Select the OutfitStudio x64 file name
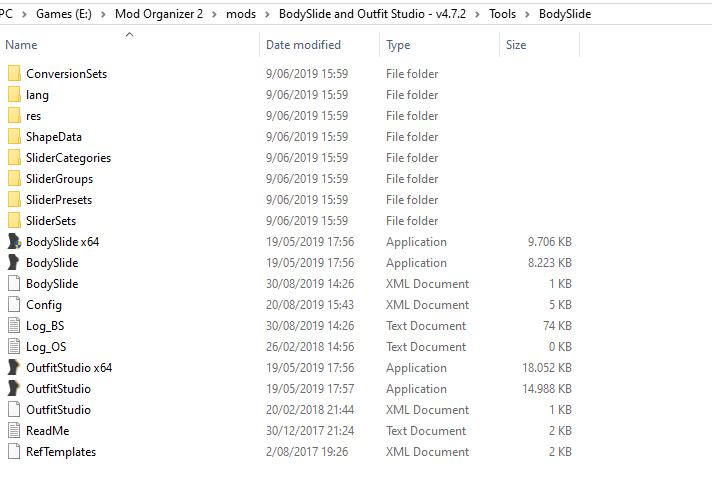 tap(69, 367)
